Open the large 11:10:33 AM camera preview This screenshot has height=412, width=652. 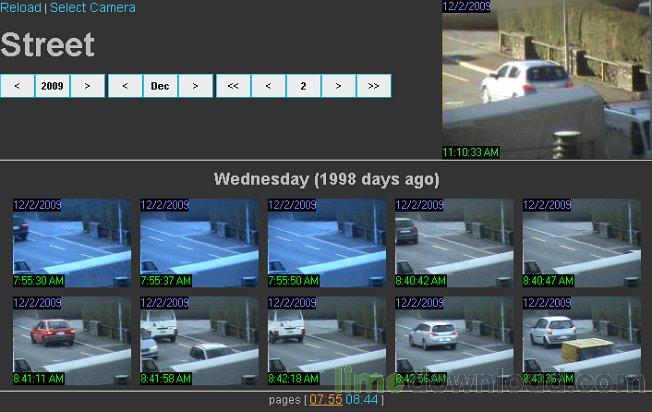[x=546, y=80]
